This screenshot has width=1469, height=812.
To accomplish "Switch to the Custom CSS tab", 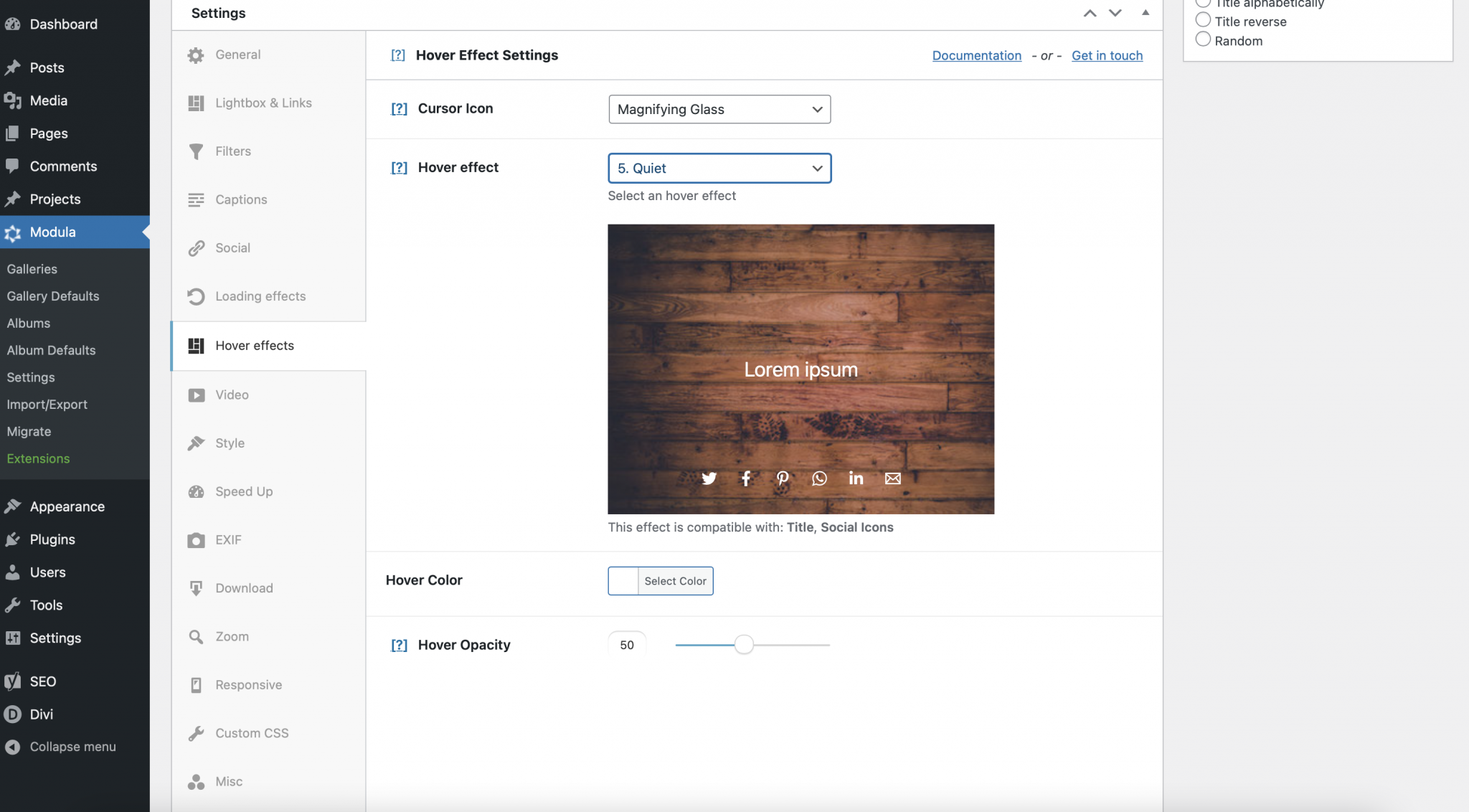I will [x=251, y=732].
